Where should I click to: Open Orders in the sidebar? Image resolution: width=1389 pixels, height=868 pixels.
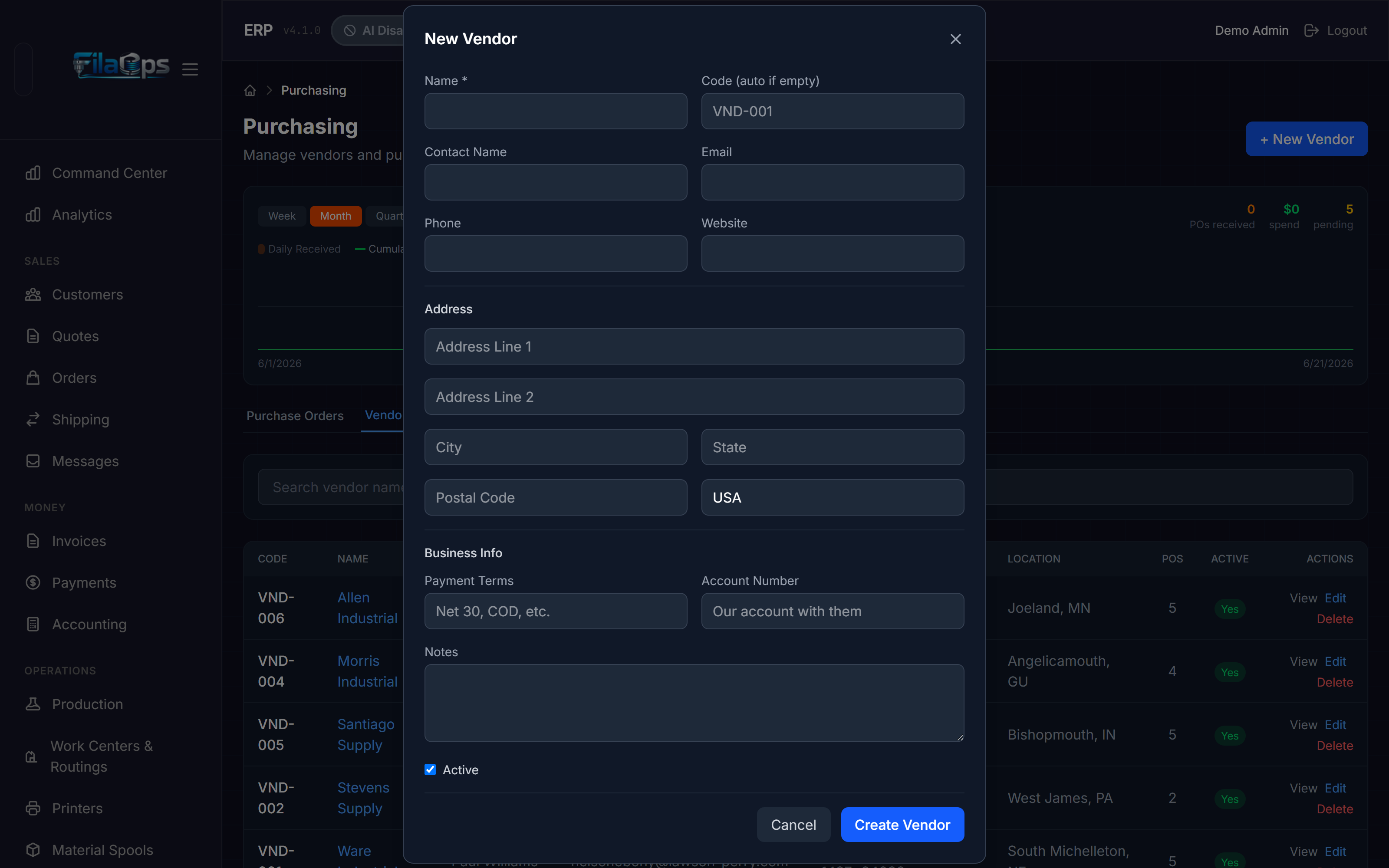61,378
